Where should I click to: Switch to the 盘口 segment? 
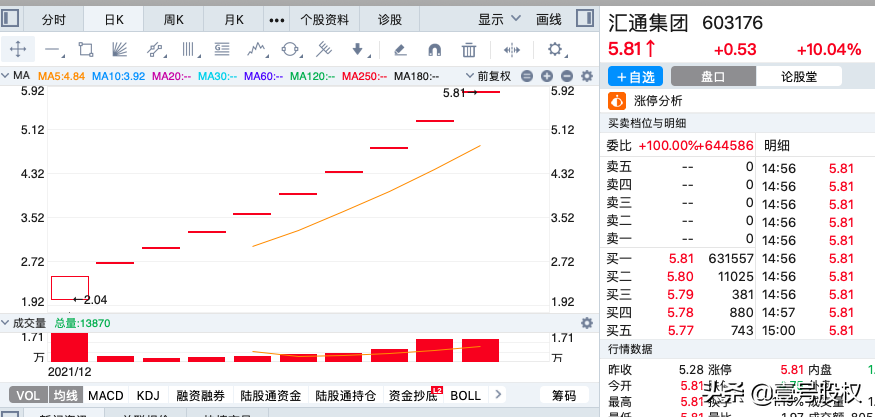pos(713,76)
